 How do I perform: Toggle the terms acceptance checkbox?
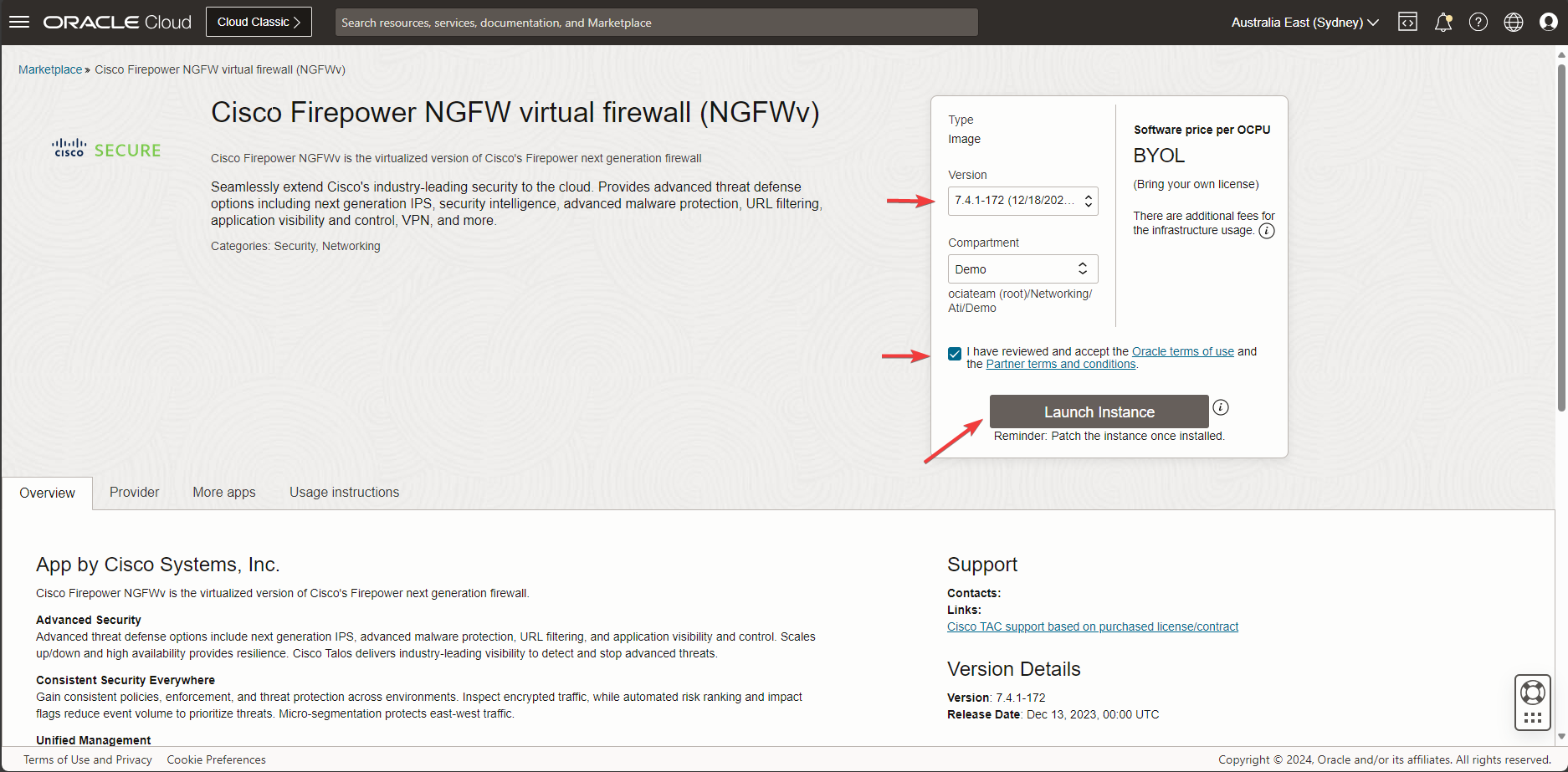pyautogui.click(x=955, y=354)
